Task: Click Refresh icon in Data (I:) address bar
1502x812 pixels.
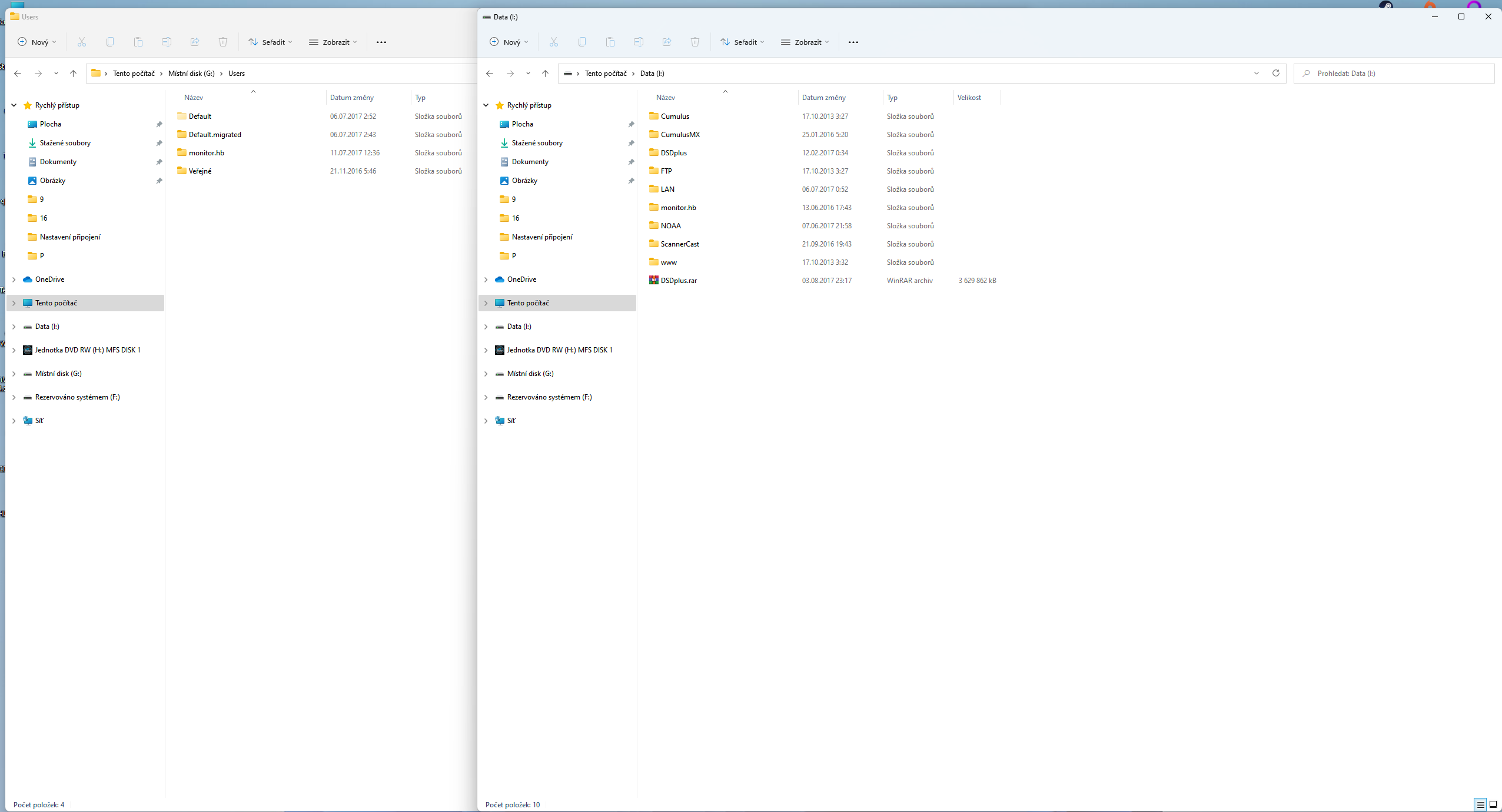Action: coord(1275,74)
